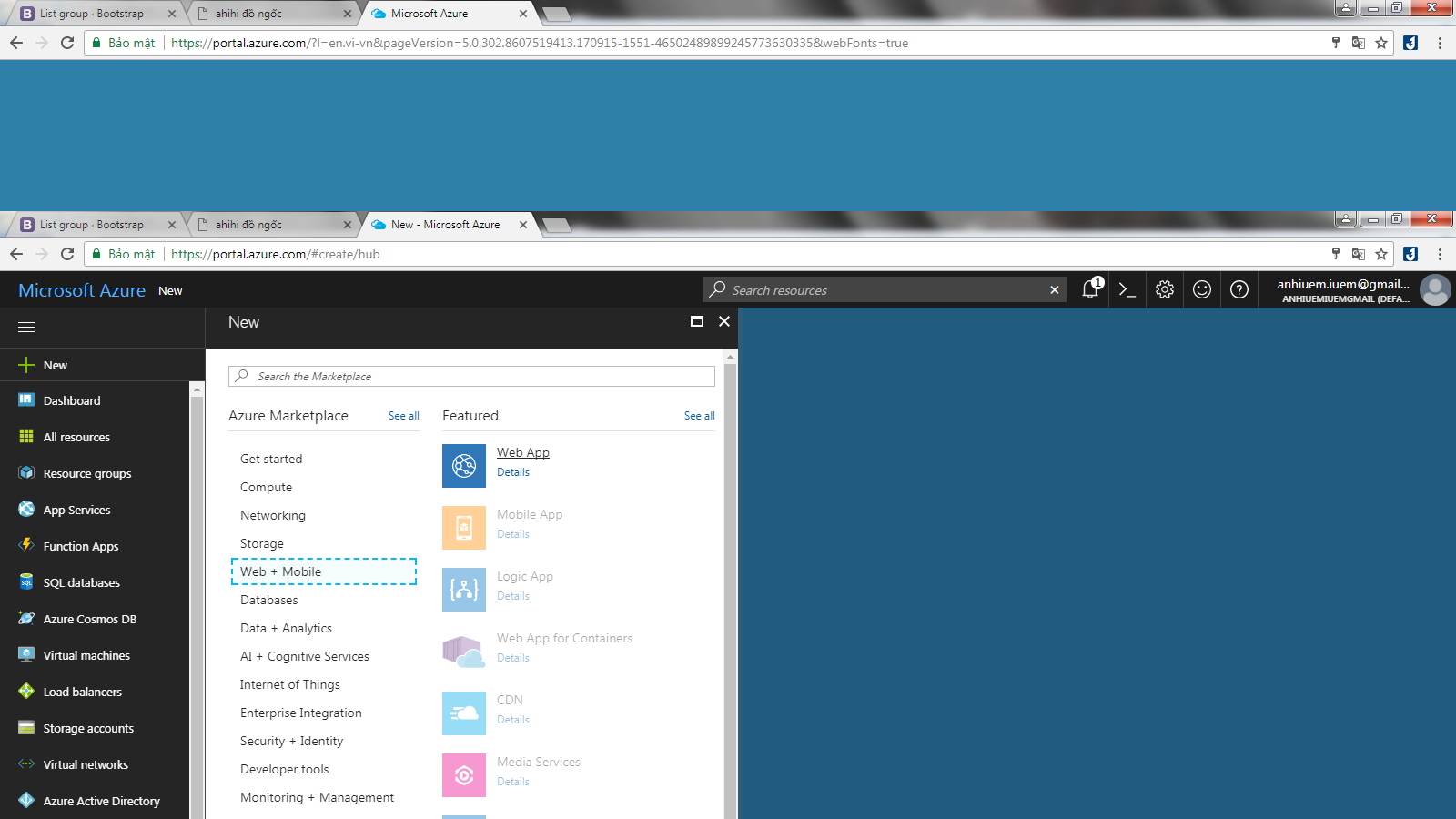
Task: Select Enterprise Integration category
Action: click(301, 713)
